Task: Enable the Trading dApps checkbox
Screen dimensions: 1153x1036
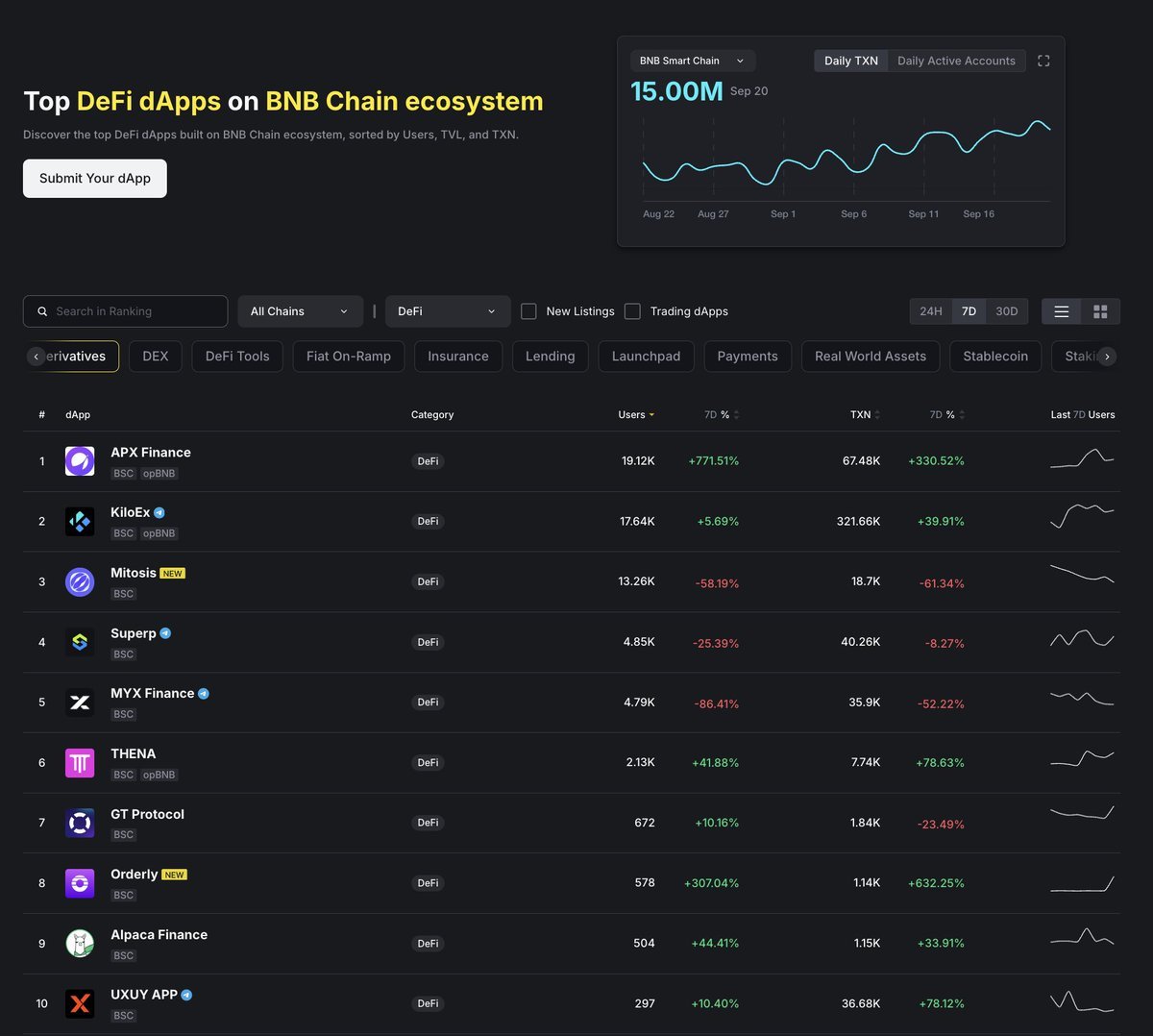Action: [x=632, y=311]
